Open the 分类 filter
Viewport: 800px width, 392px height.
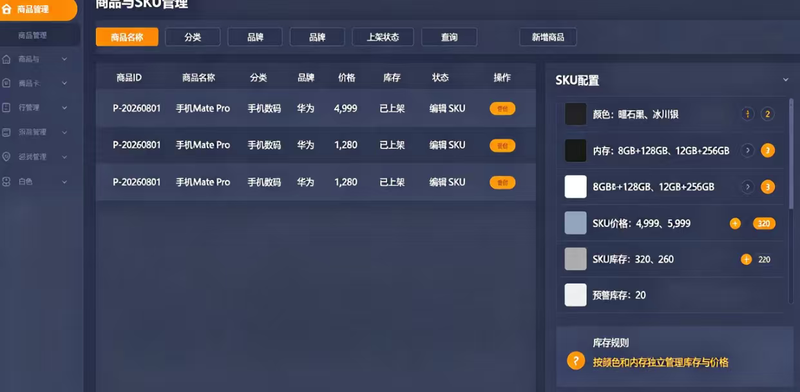(x=193, y=37)
